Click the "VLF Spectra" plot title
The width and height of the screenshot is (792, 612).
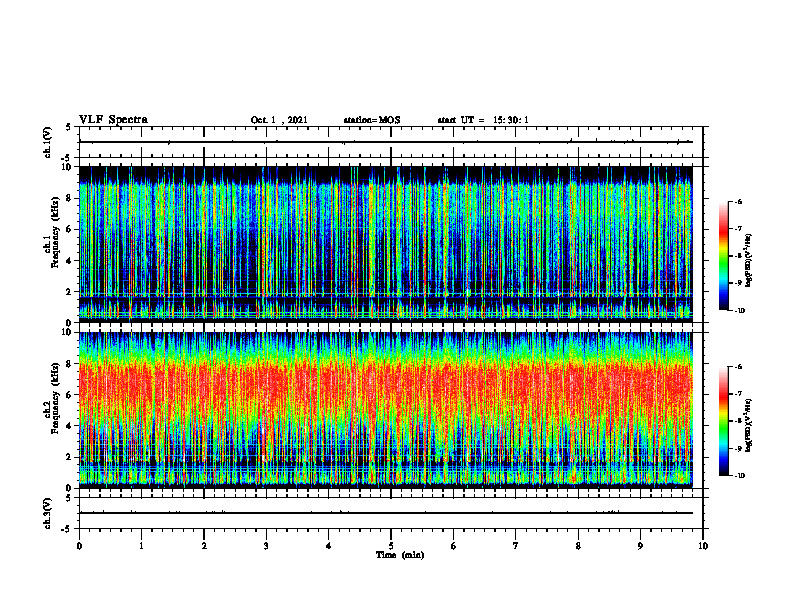(x=114, y=120)
